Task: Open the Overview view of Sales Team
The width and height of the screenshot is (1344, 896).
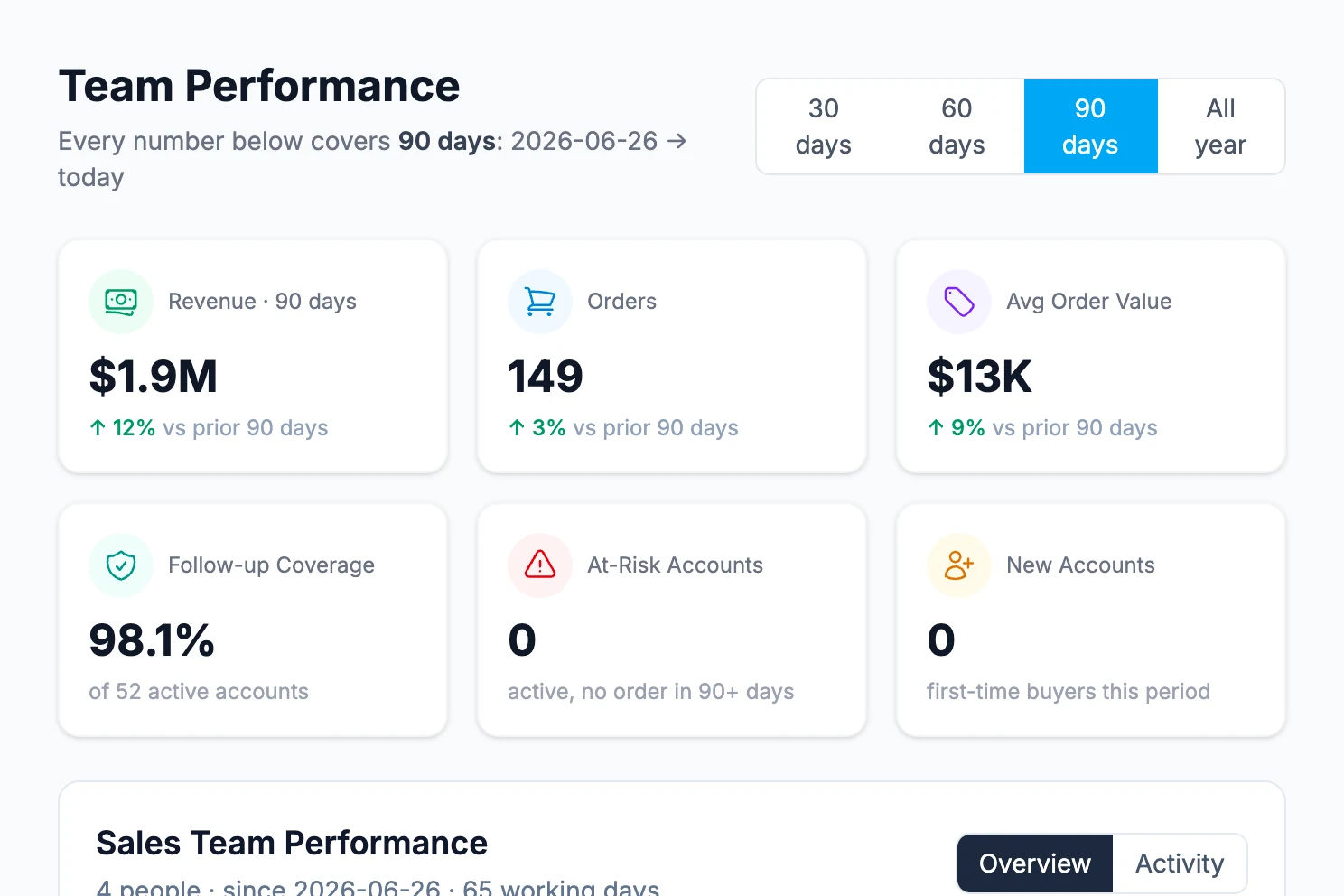Action: tap(1035, 863)
